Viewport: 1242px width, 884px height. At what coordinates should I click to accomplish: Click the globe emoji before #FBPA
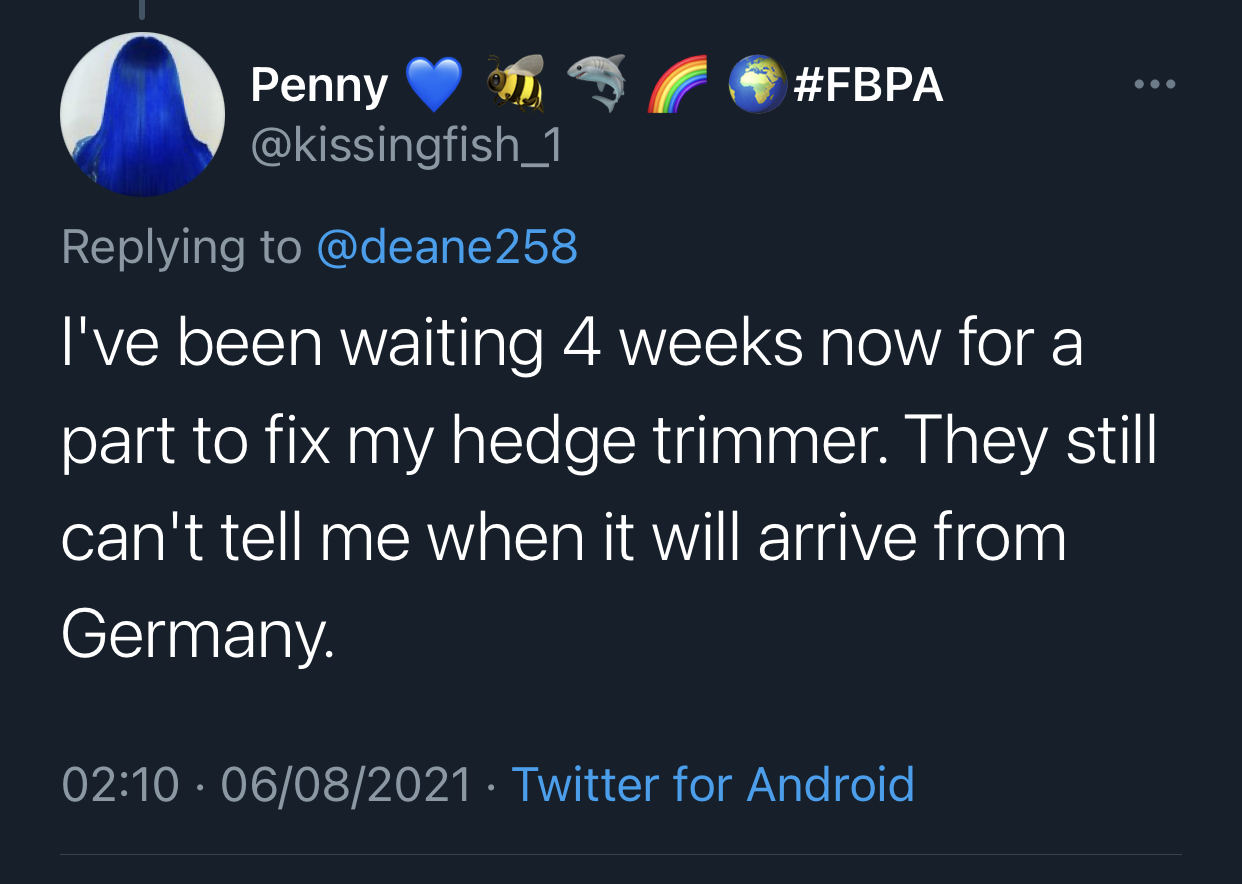[755, 83]
